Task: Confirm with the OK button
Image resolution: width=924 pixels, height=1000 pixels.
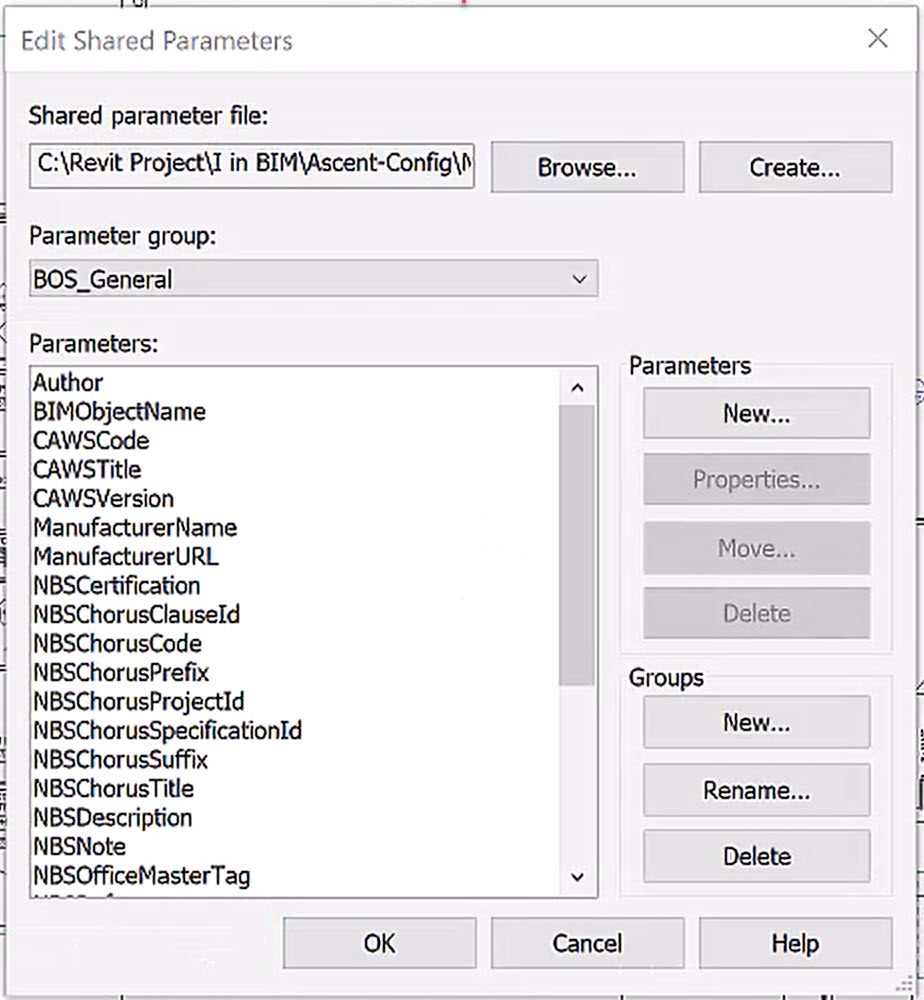Action: click(379, 943)
